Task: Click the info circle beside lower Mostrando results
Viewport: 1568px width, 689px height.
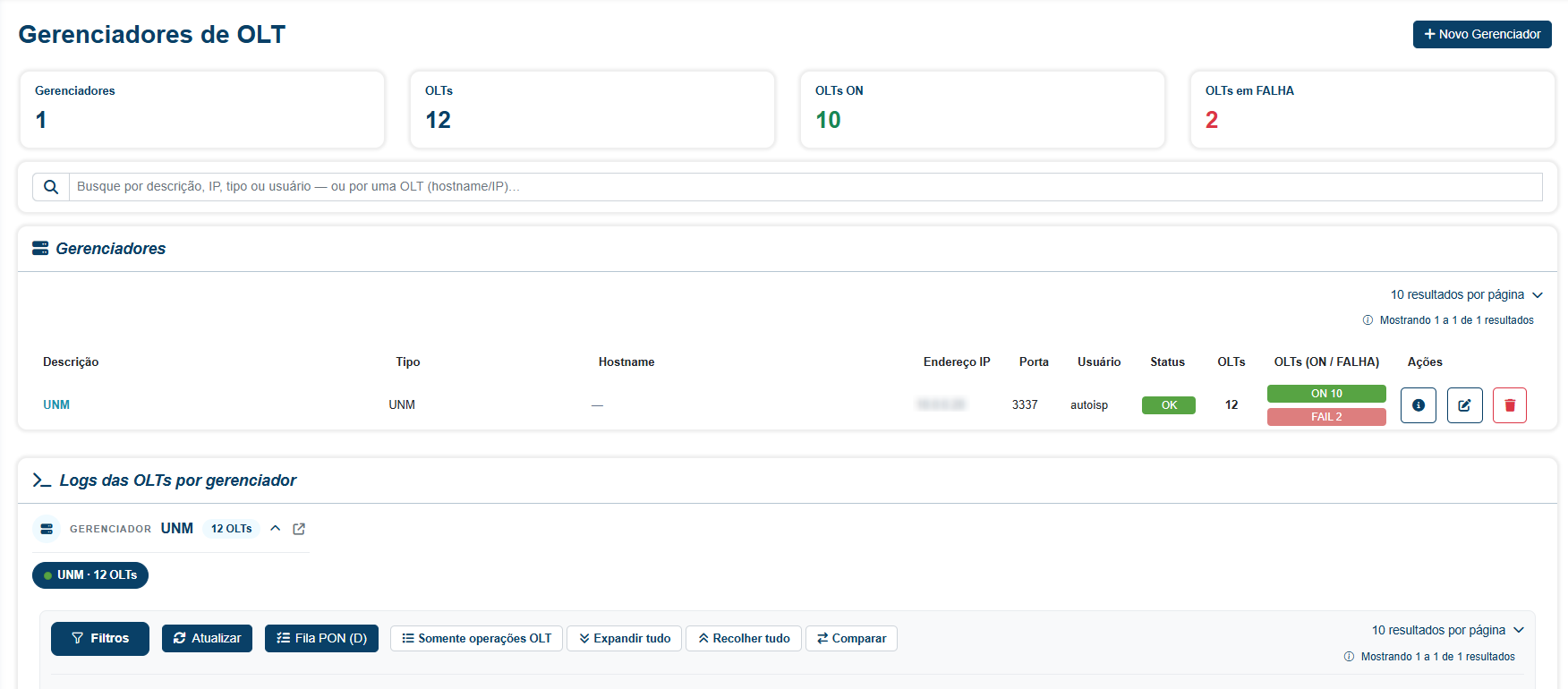Action: click(1349, 657)
